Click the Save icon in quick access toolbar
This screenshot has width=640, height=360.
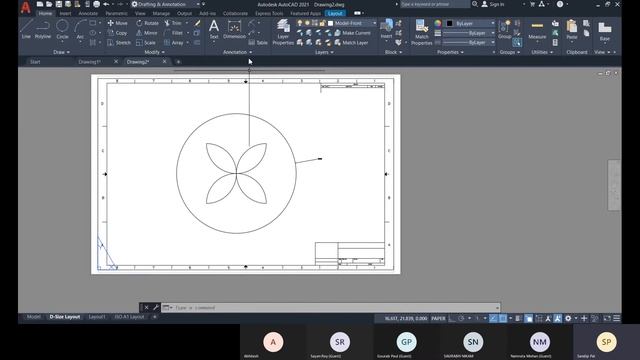point(58,4)
